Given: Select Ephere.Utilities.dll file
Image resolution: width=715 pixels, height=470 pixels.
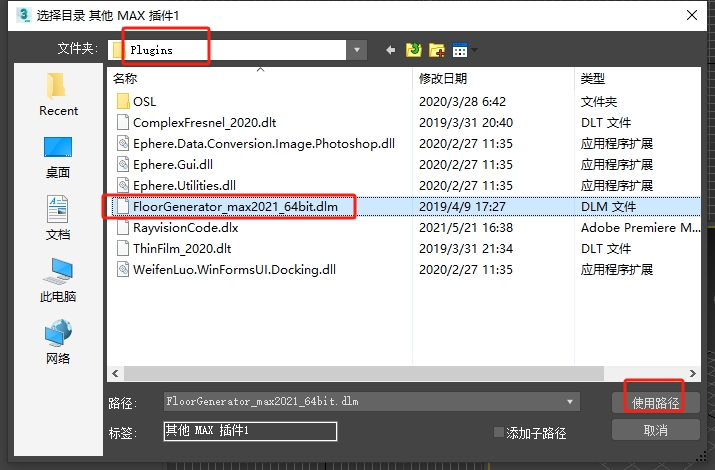Looking at the screenshot, I should 184,186.
